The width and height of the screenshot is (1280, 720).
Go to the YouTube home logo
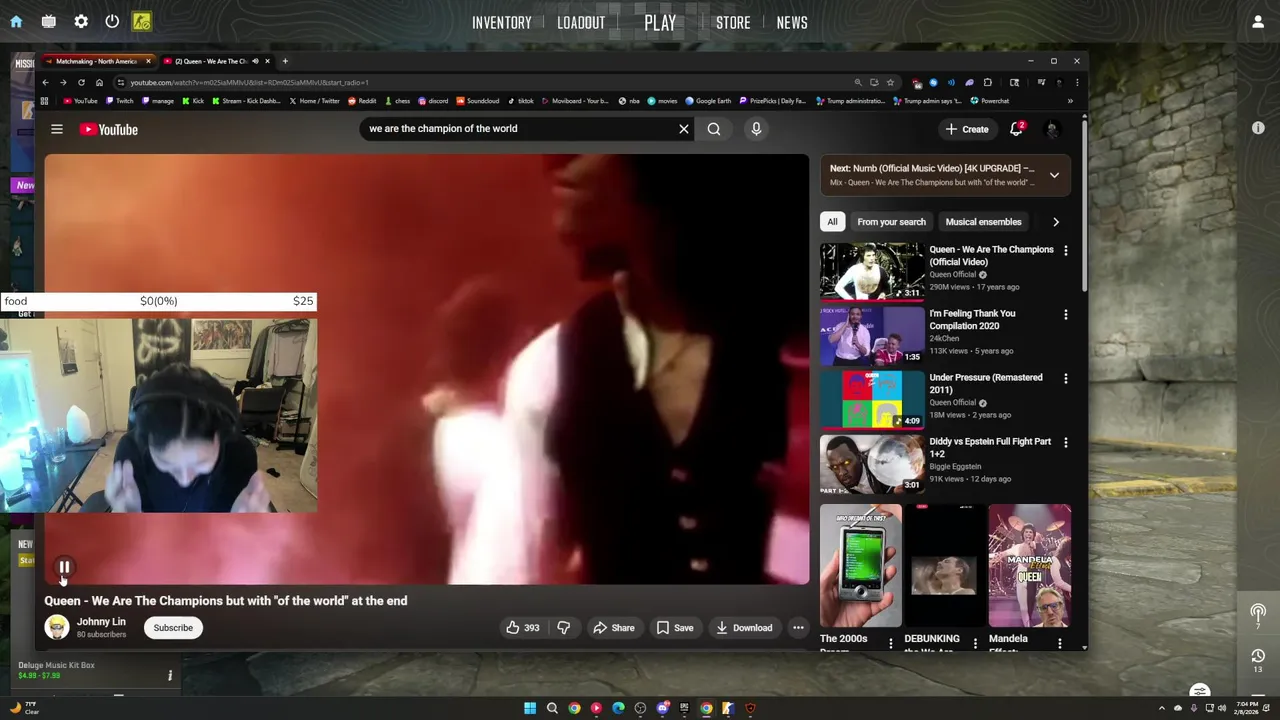(109, 129)
